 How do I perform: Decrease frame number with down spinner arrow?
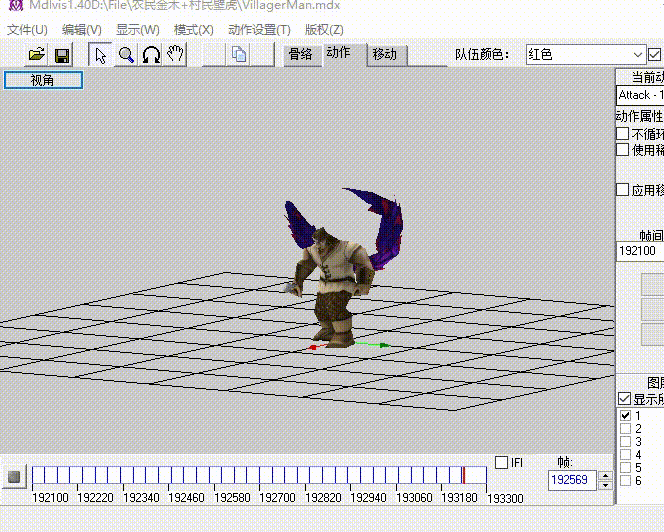pos(605,485)
